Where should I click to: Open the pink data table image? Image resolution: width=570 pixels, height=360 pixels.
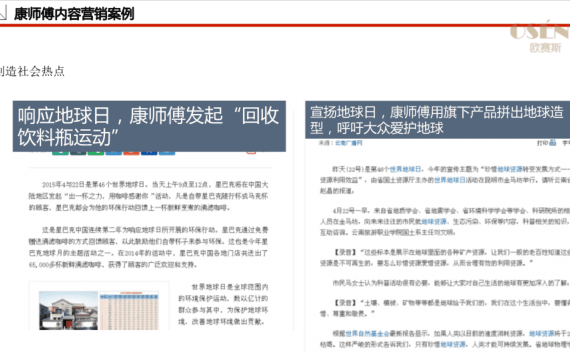point(129,310)
